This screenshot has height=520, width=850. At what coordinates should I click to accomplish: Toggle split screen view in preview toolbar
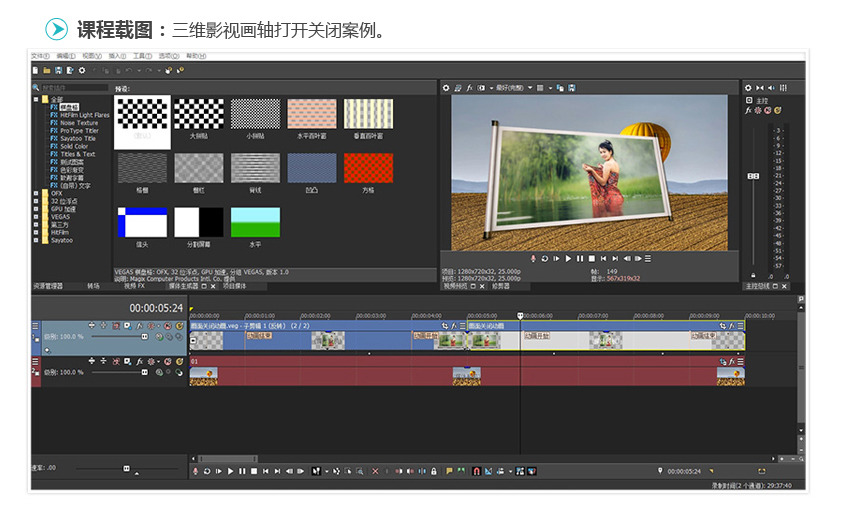[x=481, y=88]
